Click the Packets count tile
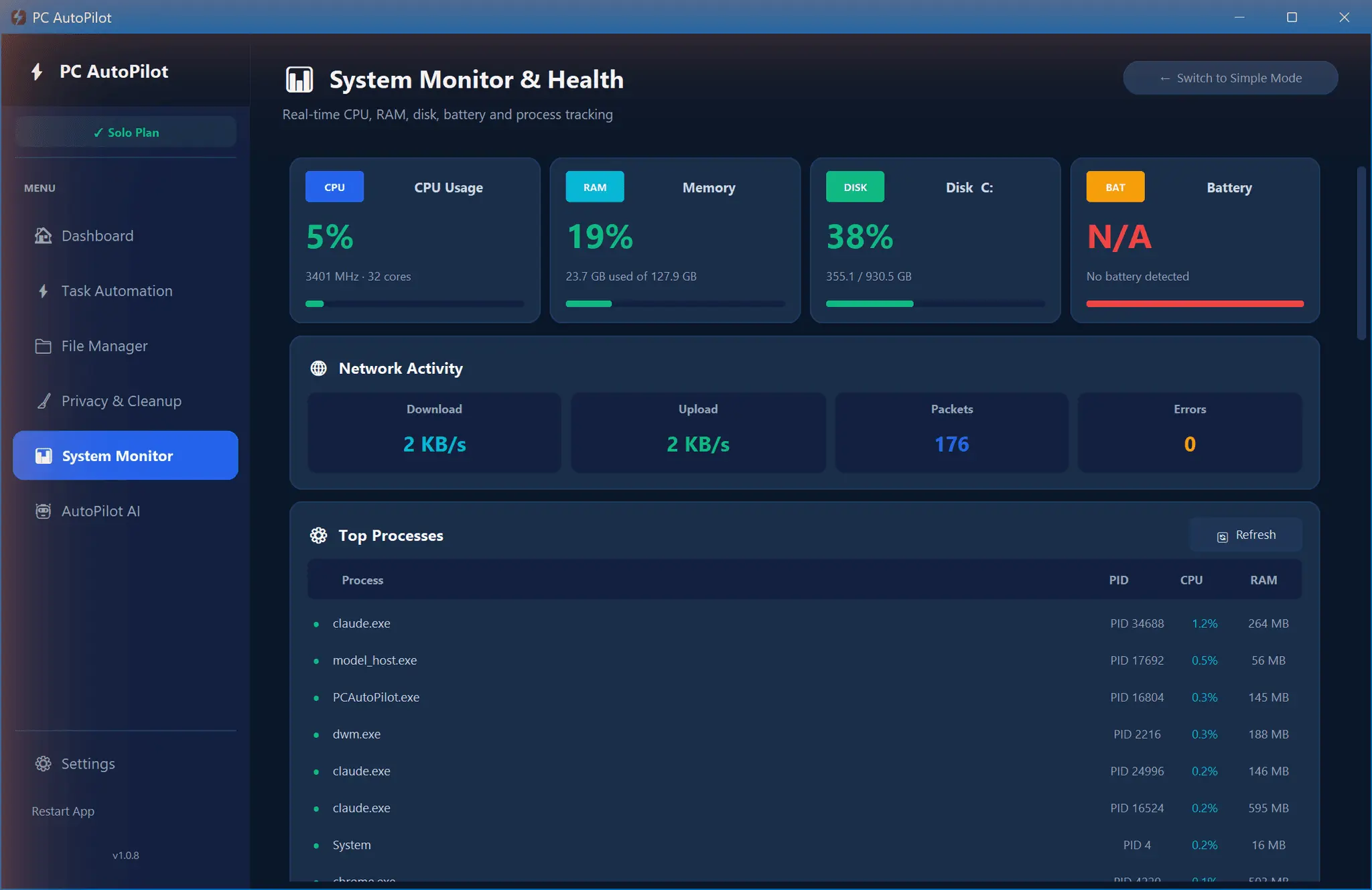Screen dimensions: 1372x890 coord(952,432)
